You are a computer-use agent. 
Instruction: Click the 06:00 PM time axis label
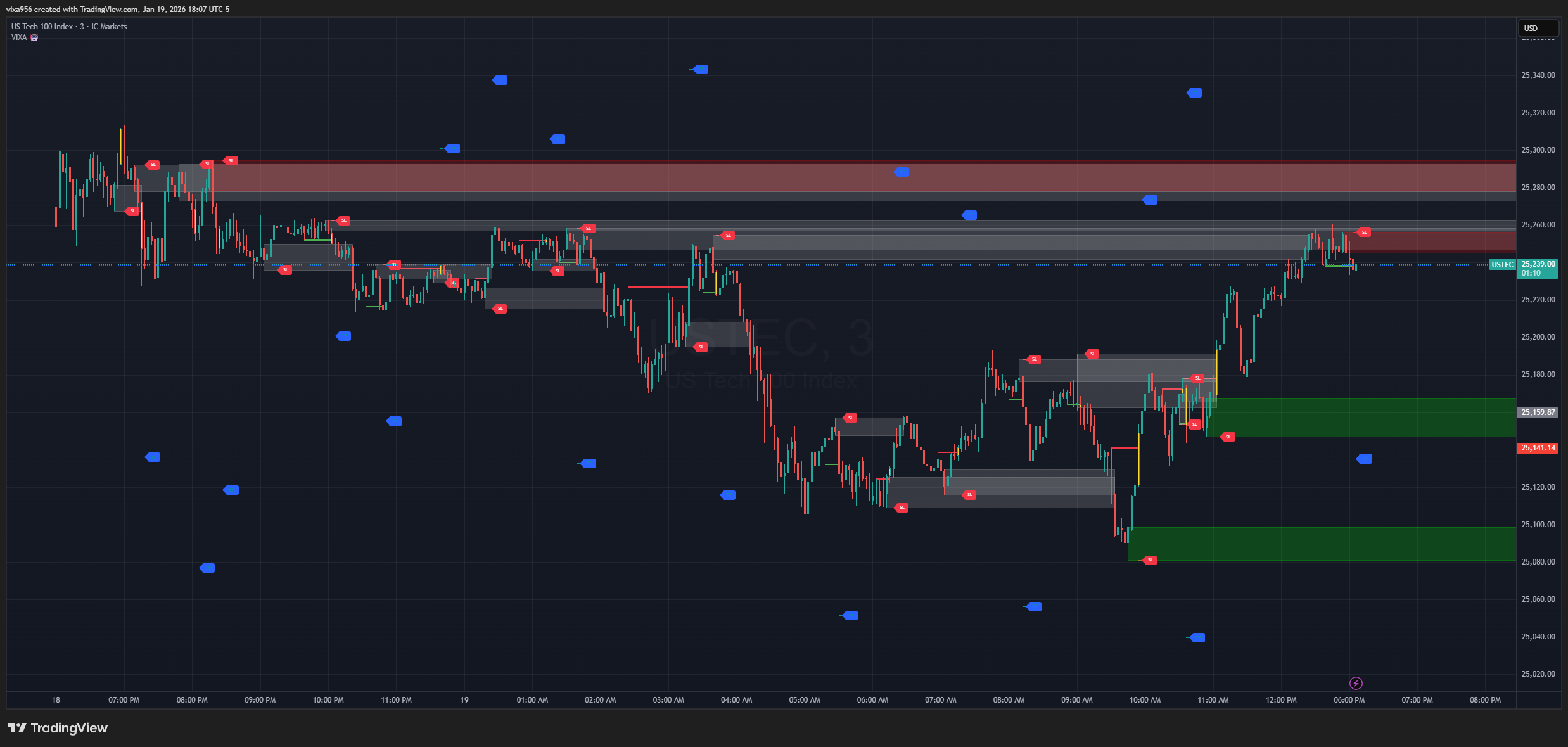[x=1349, y=700]
